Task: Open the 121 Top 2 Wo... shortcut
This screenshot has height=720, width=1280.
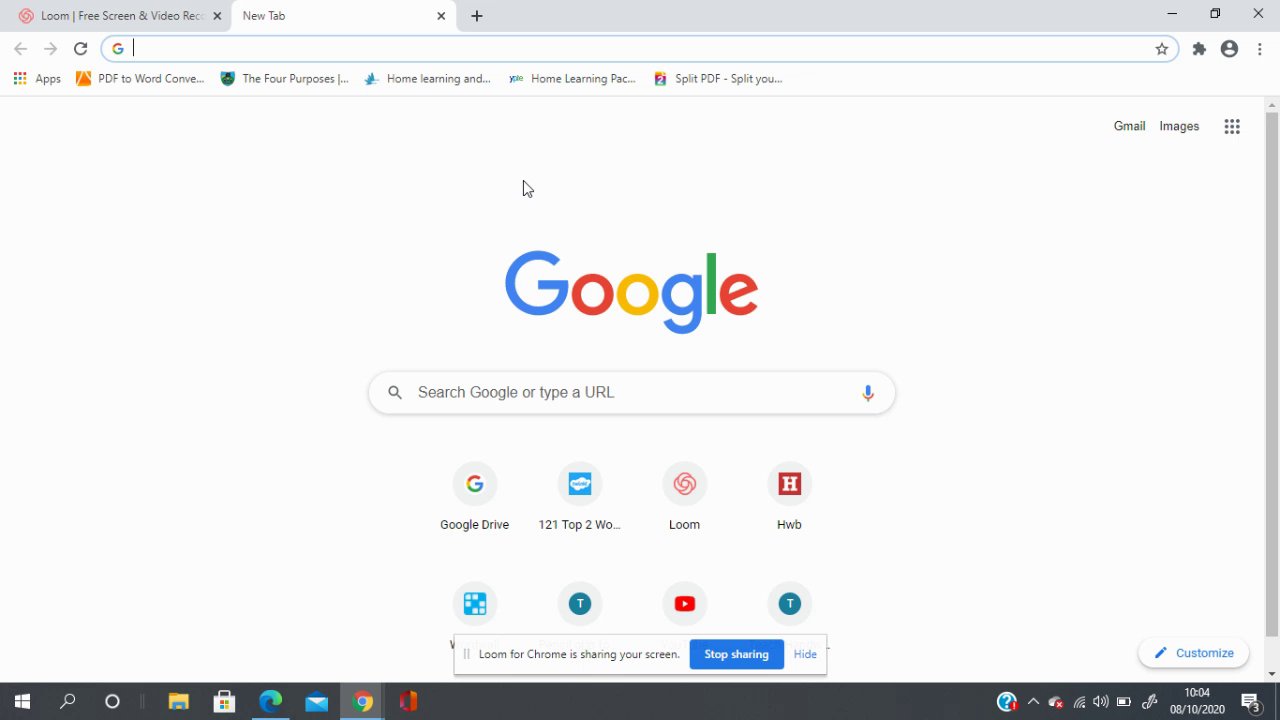Action: point(580,497)
